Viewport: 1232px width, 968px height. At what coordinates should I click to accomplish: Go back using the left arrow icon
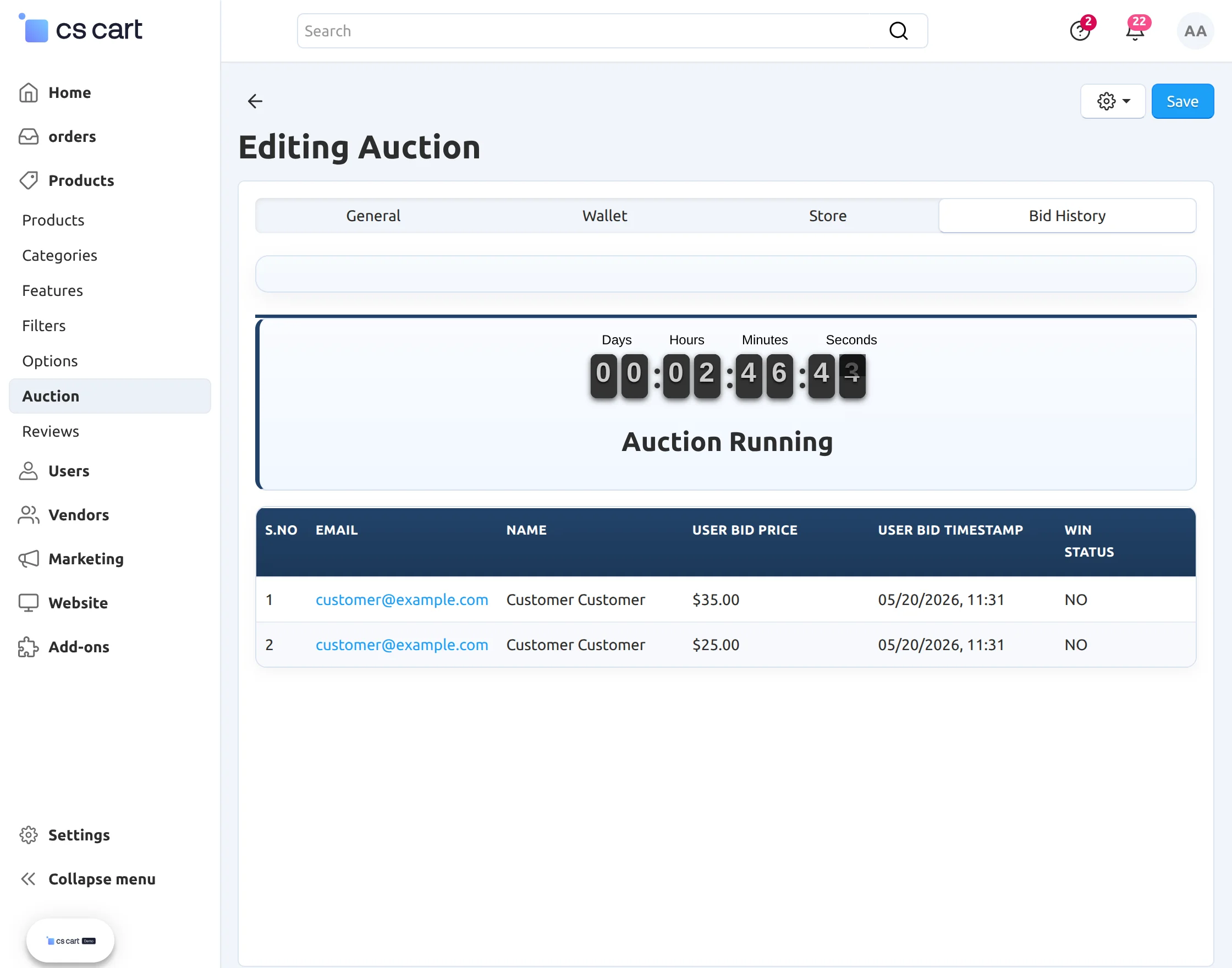[255, 101]
